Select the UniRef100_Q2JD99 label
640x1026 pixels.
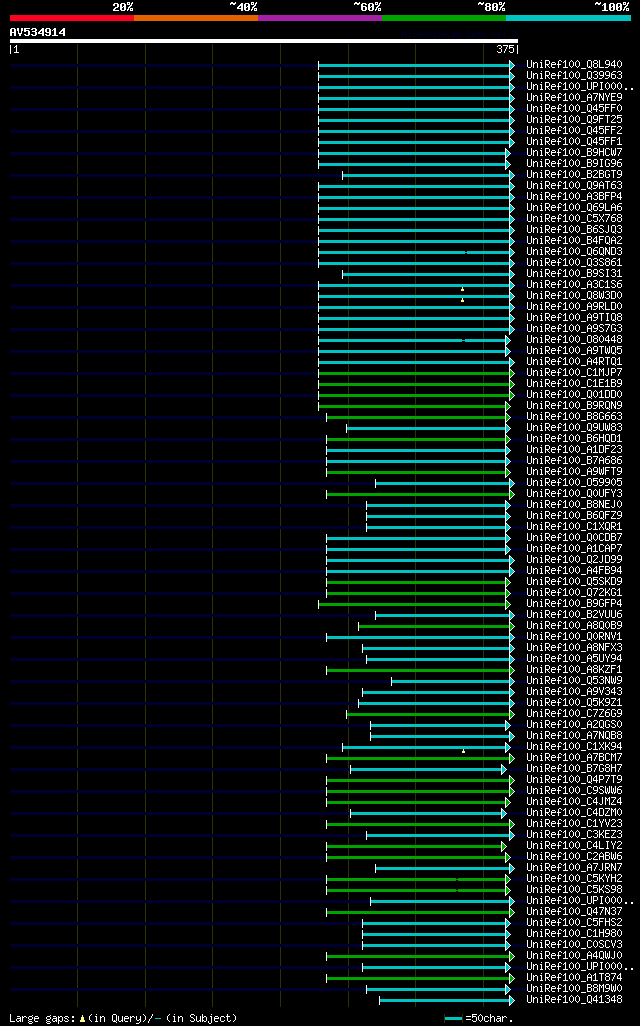pyautogui.click(x=575, y=559)
